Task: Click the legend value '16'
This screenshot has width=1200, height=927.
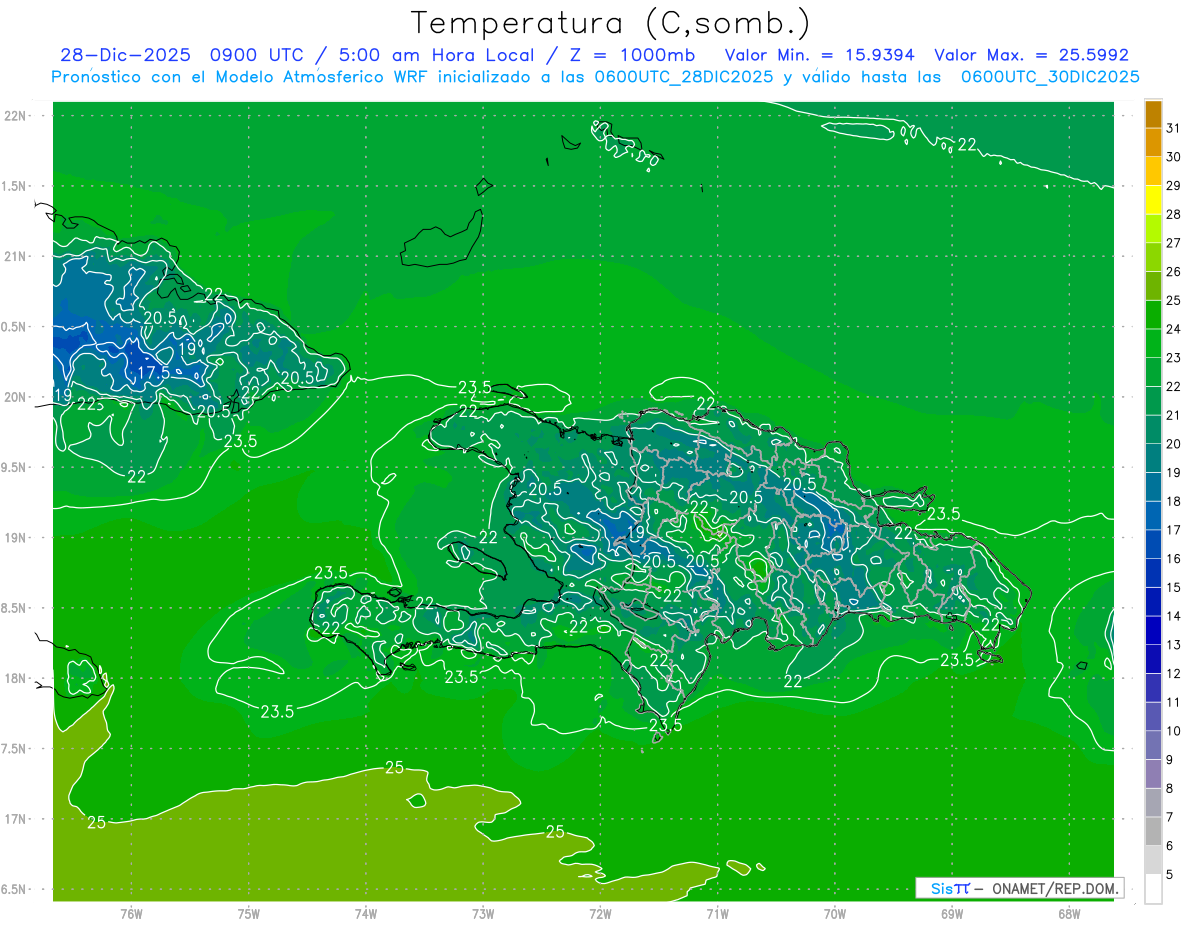Action: 1173,559
